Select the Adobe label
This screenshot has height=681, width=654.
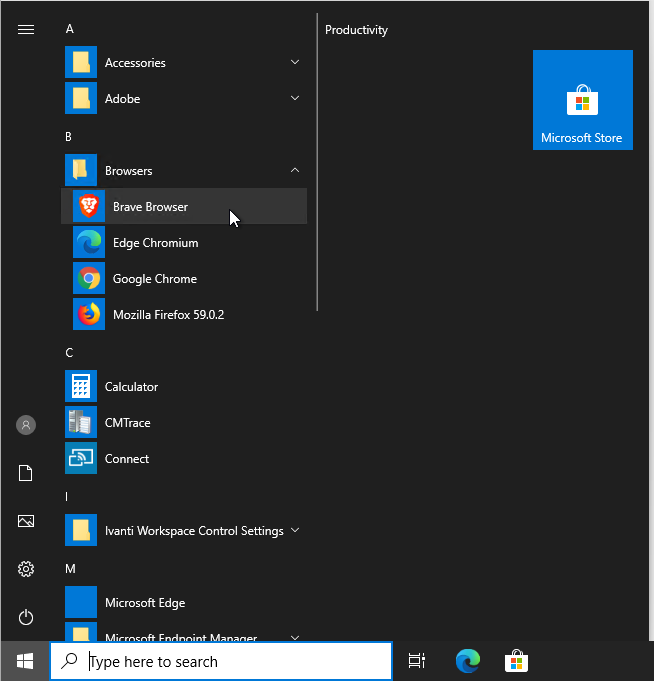click(x=122, y=99)
